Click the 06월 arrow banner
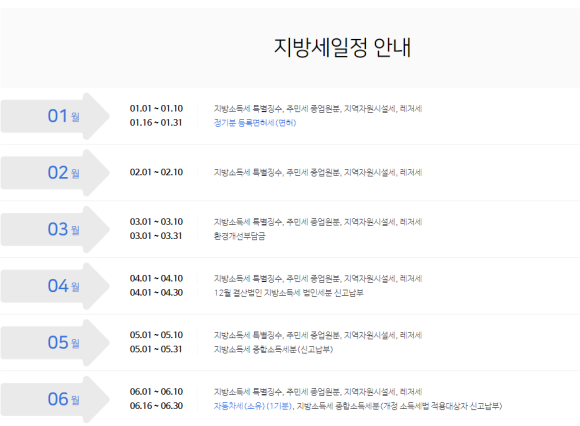The image size is (580, 426). pos(55,399)
